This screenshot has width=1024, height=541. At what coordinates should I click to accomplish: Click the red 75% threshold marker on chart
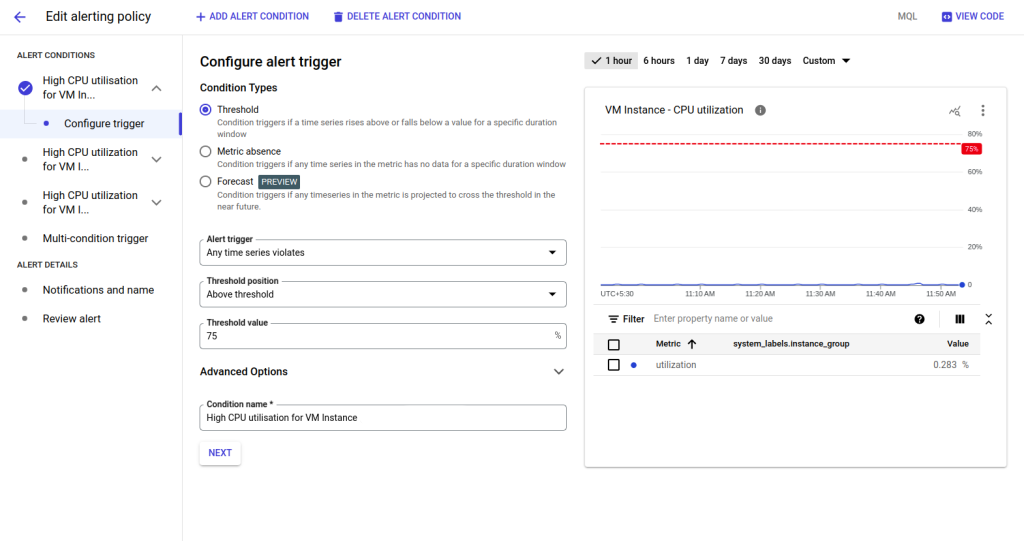click(x=970, y=149)
